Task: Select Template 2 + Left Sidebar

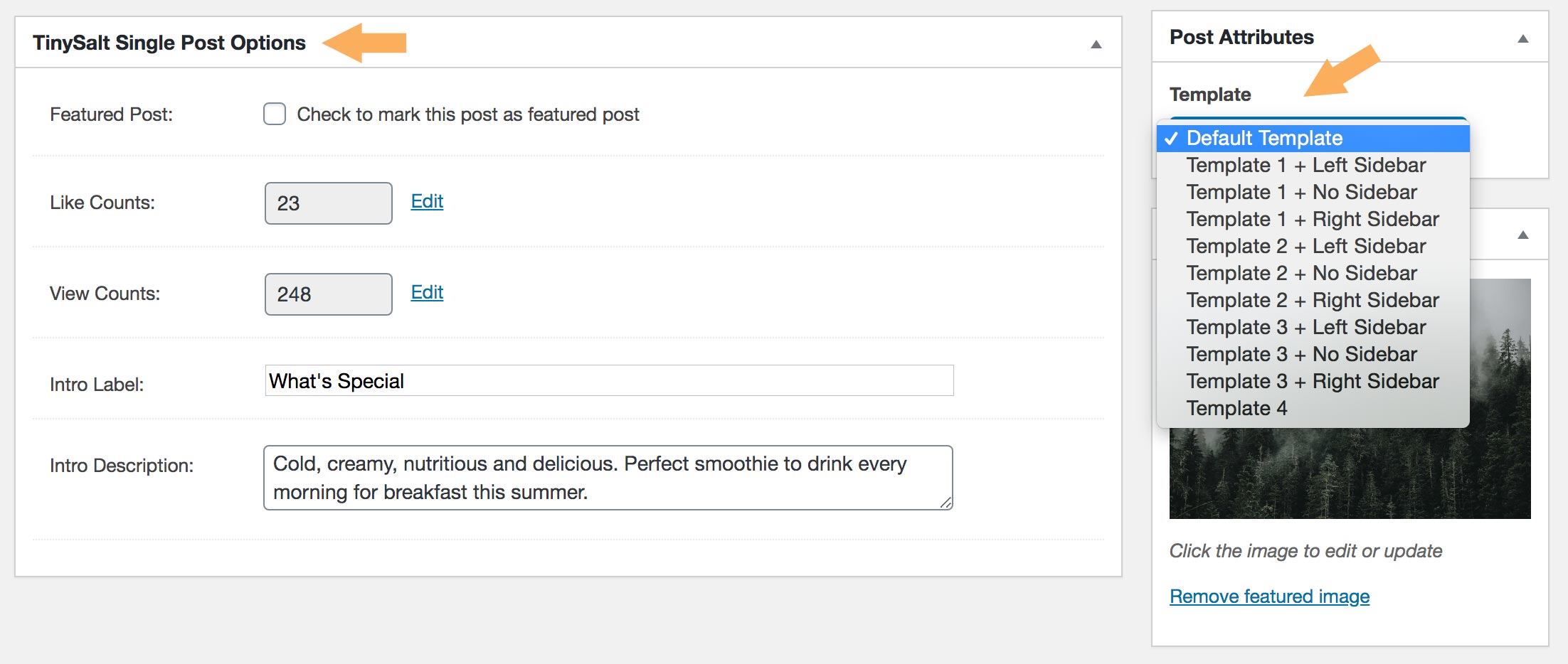Action: point(1305,246)
